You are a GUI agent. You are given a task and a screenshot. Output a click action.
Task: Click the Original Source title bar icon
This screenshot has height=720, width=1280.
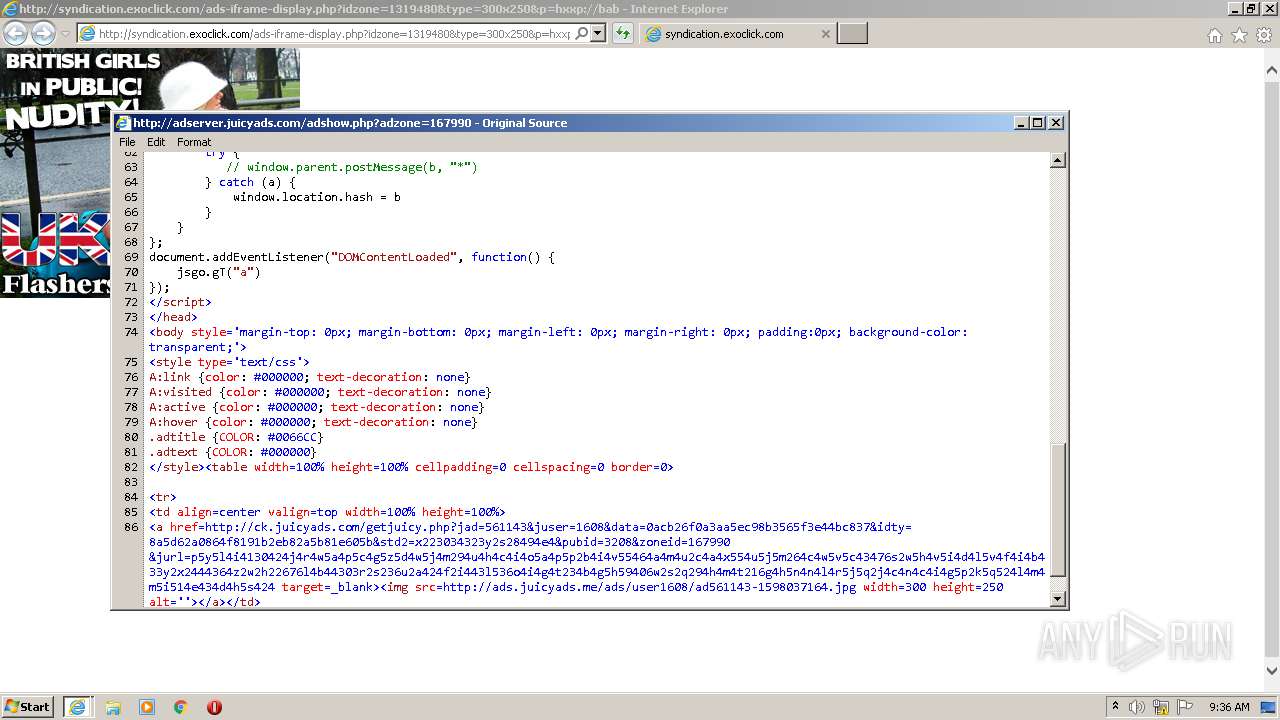123,123
